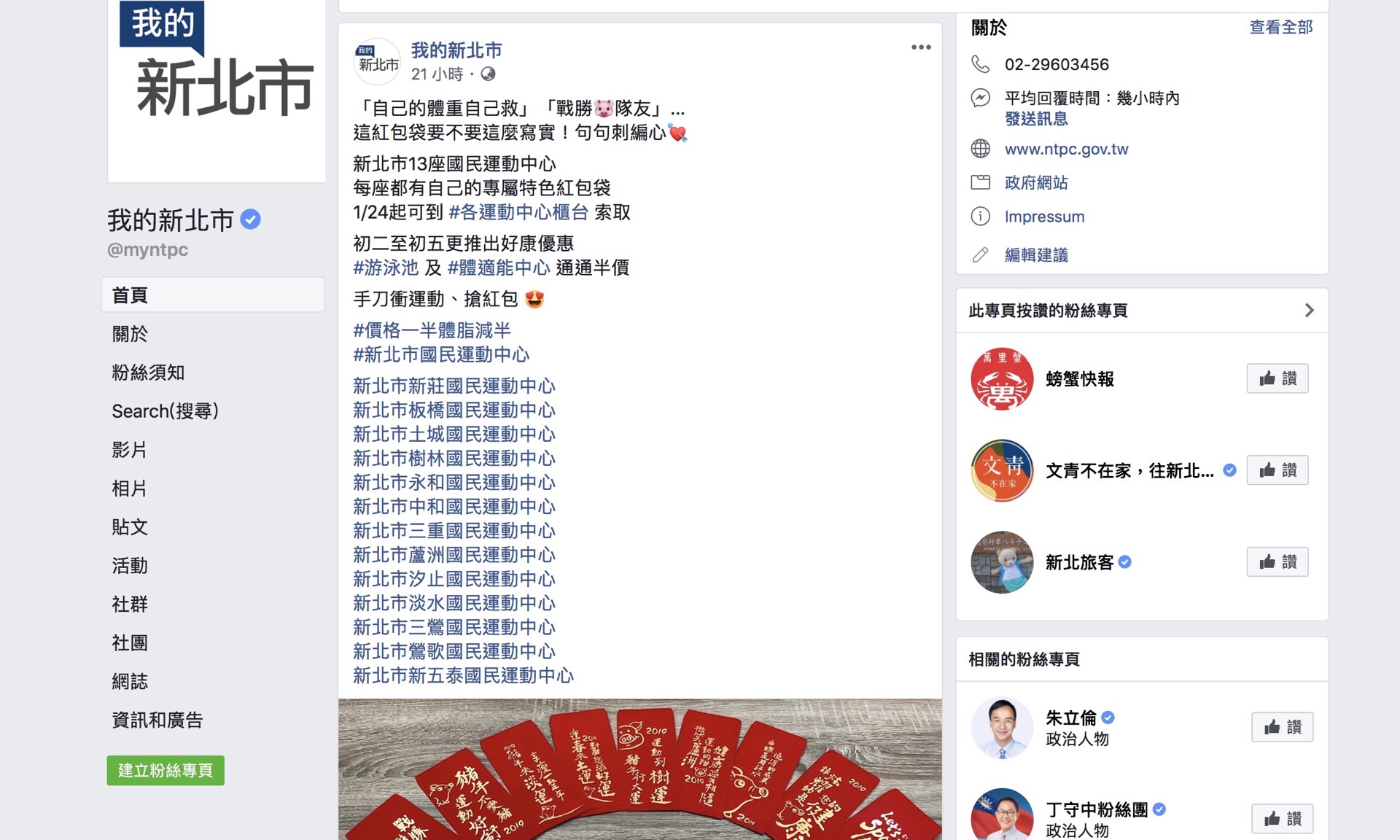
Task: Click the 朱立倫 profile picture
Action: pos(1002,728)
